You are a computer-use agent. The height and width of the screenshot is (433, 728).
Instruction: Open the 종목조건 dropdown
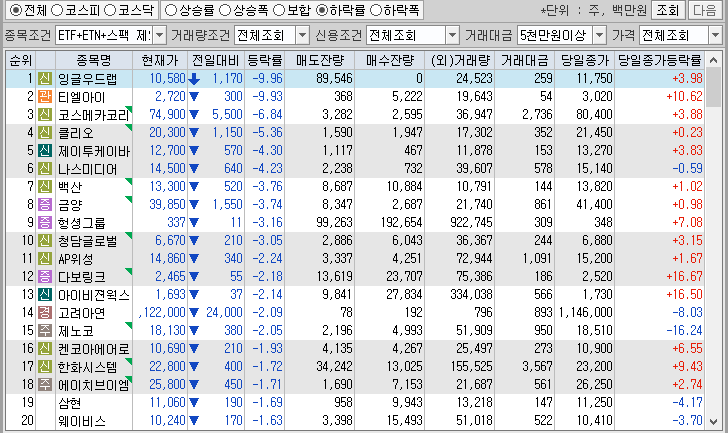[x=159, y=35]
